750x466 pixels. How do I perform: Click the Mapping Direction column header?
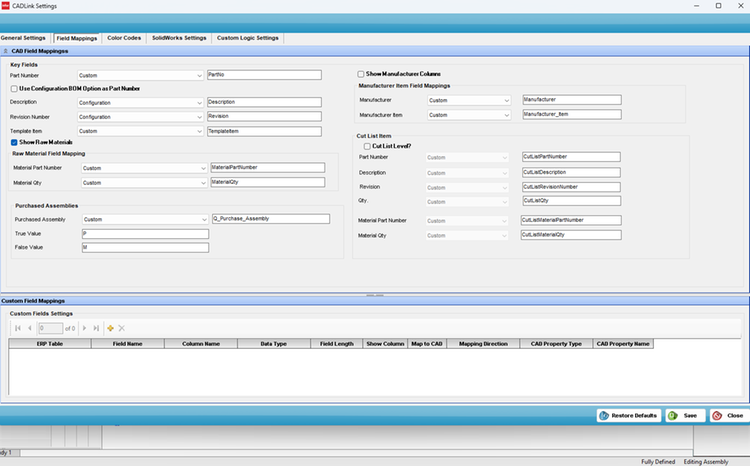click(483, 344)
